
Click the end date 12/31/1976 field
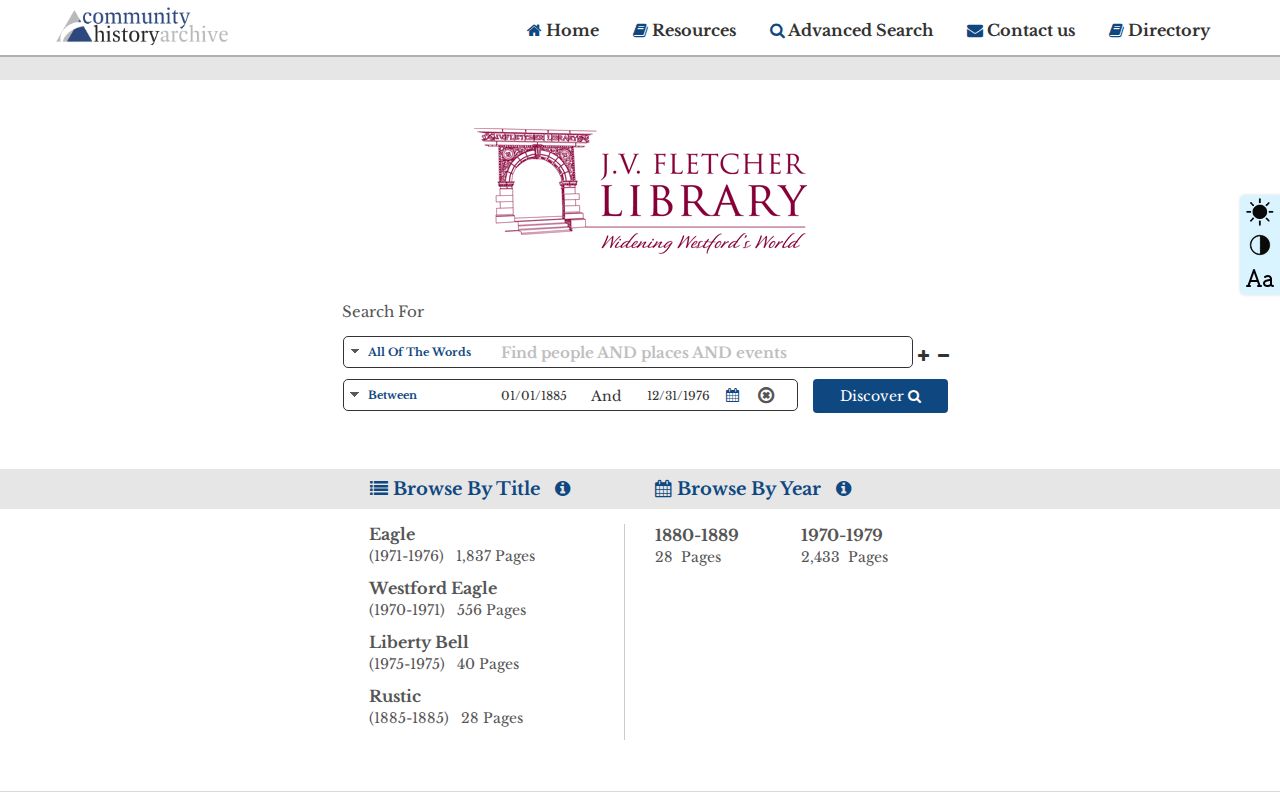tap(678, 396)
